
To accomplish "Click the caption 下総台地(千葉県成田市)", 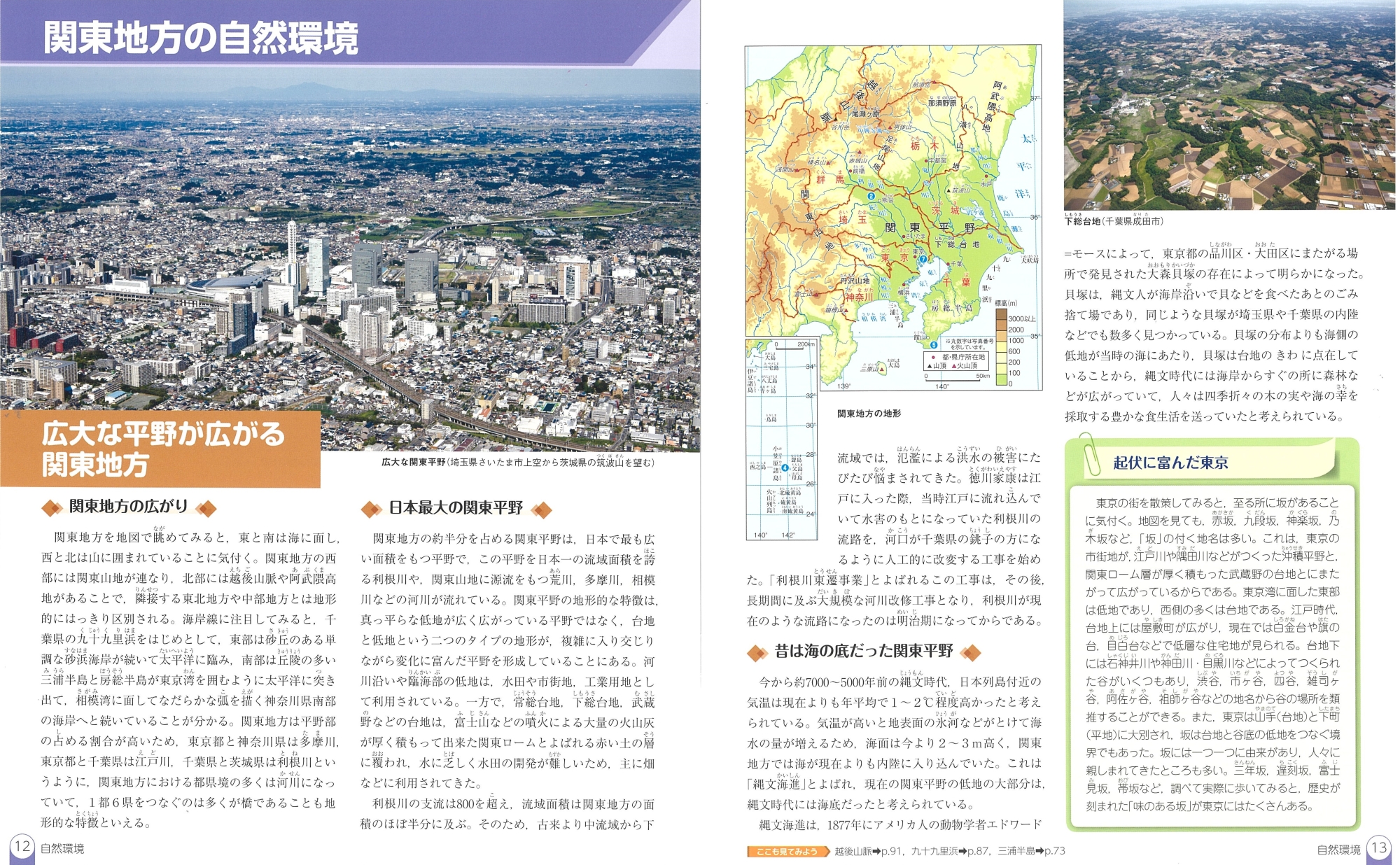I will click(x=1114, y=221).
